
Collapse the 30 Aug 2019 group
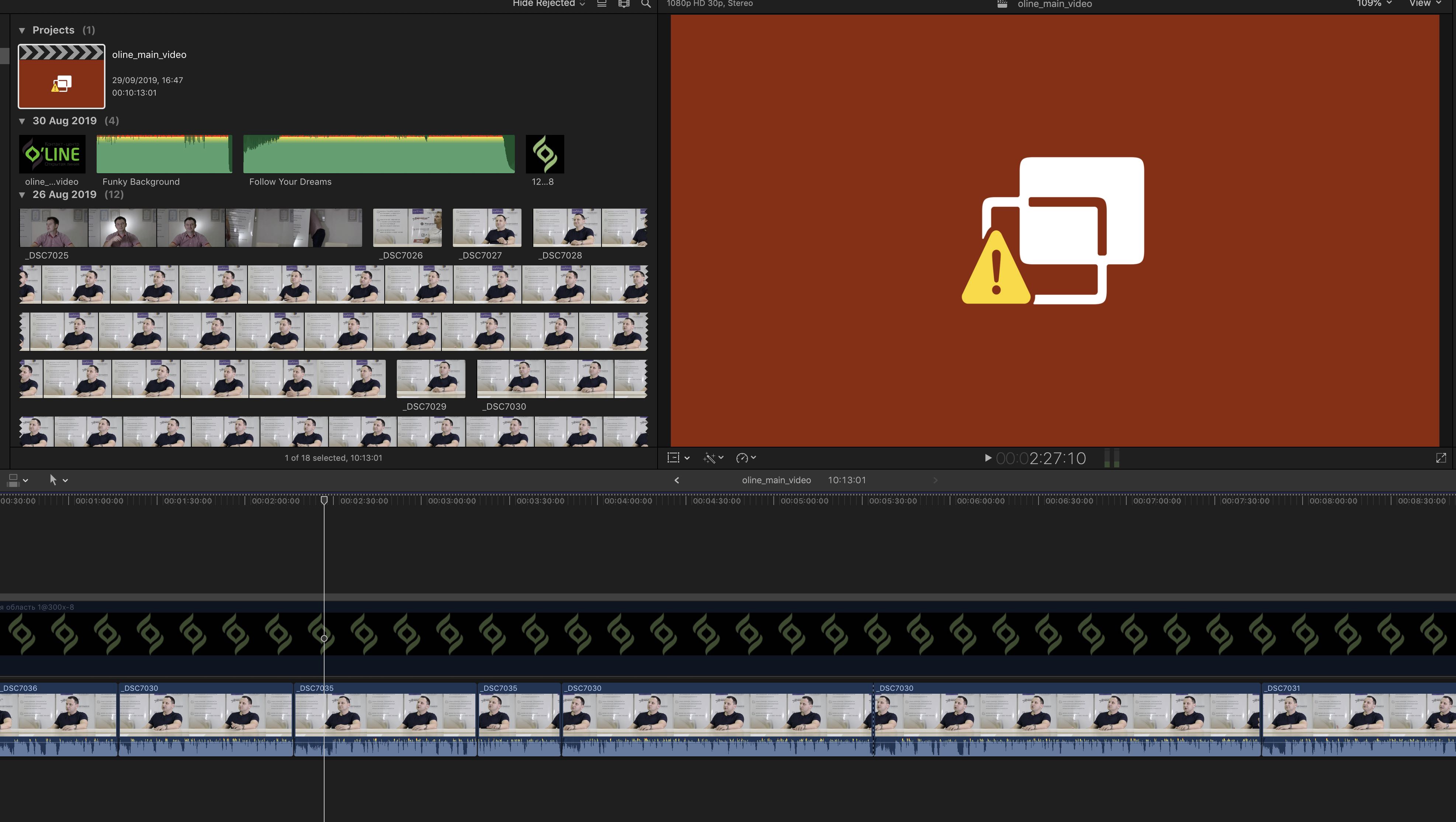(22, 121)
